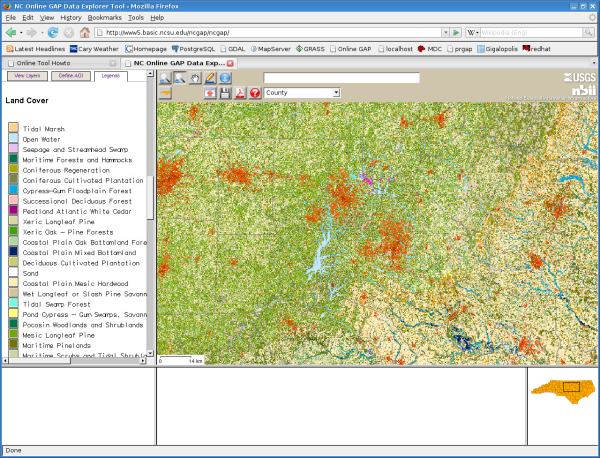Switch to the Online Tool Howto browser tab
600x458 pixels.
point(62,63)
